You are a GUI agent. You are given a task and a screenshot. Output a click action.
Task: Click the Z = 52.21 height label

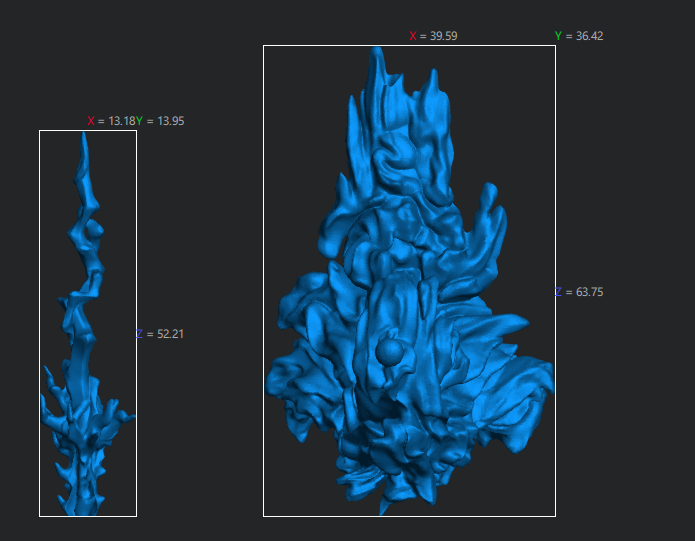[160, 334]
